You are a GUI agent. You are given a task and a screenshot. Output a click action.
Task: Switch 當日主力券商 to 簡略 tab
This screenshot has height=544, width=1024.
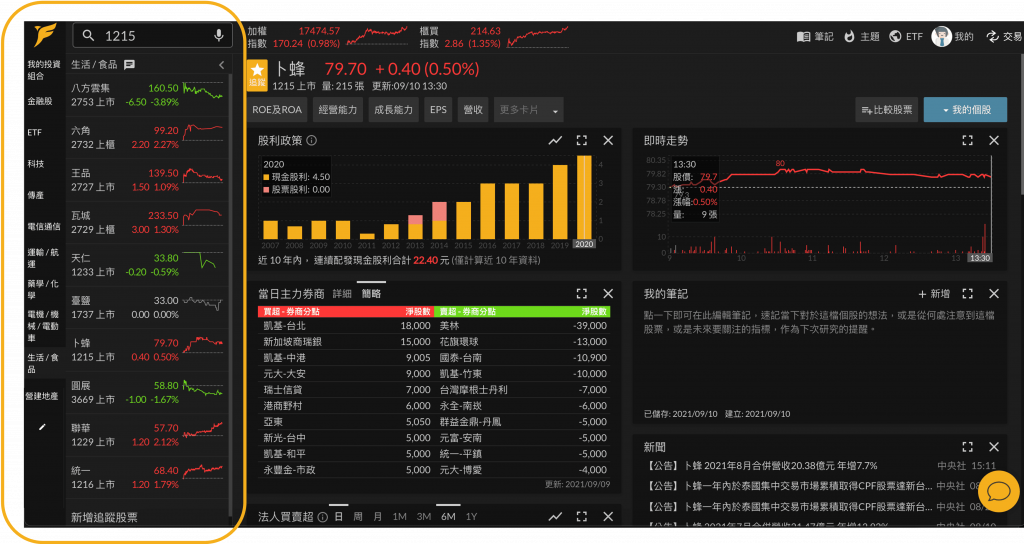372,294
